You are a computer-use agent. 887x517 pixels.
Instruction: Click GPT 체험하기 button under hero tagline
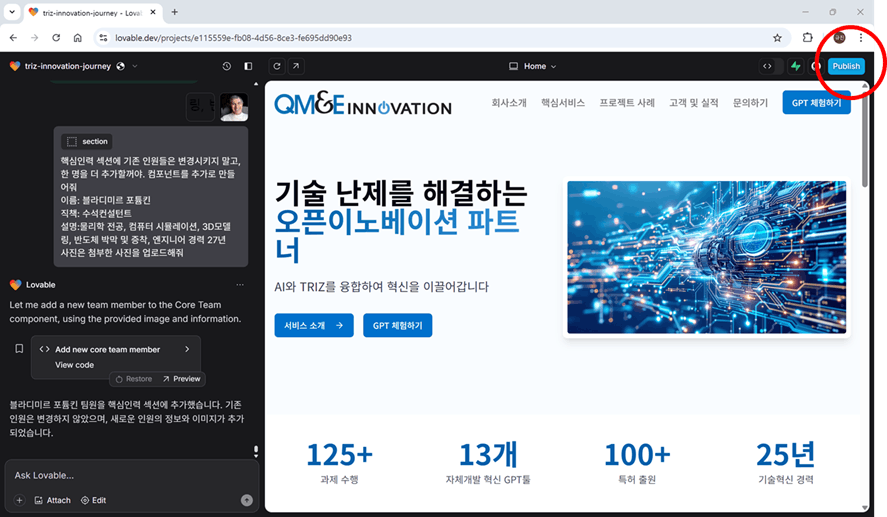point(398,325)
